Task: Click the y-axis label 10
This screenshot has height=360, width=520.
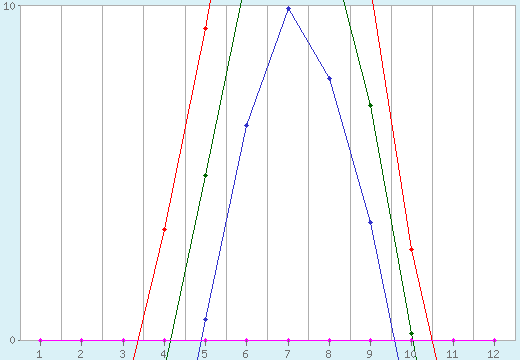Action: (x=9, y=6)
